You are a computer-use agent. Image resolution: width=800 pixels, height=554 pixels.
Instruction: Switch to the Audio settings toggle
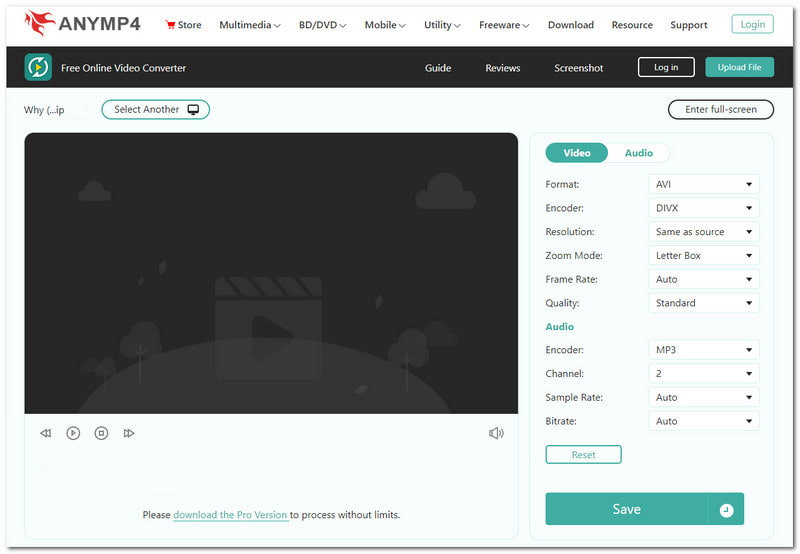coord(639,153)
